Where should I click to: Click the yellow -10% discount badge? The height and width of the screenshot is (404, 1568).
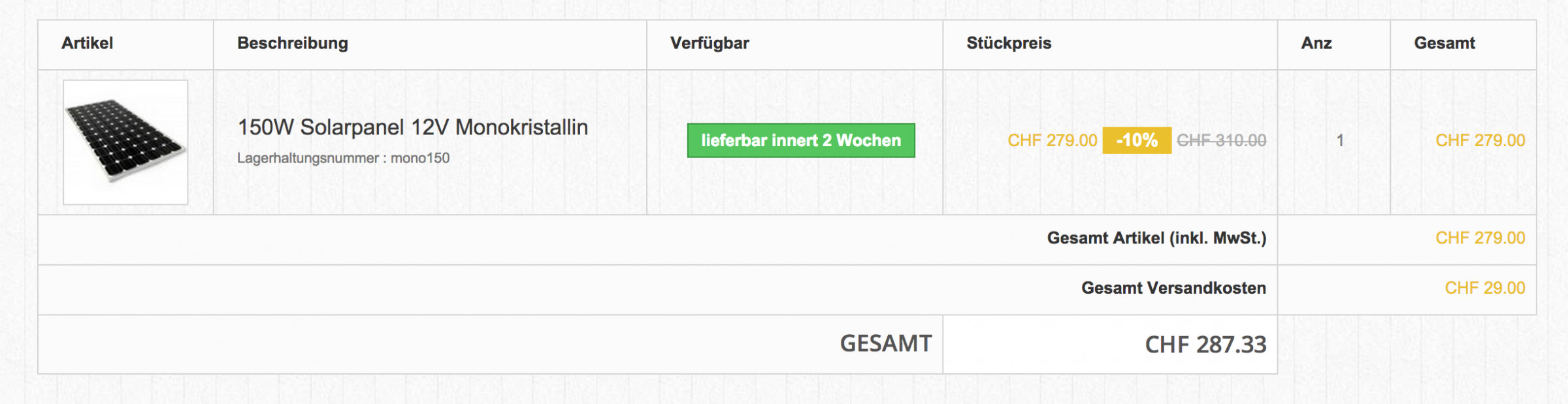1137,140
